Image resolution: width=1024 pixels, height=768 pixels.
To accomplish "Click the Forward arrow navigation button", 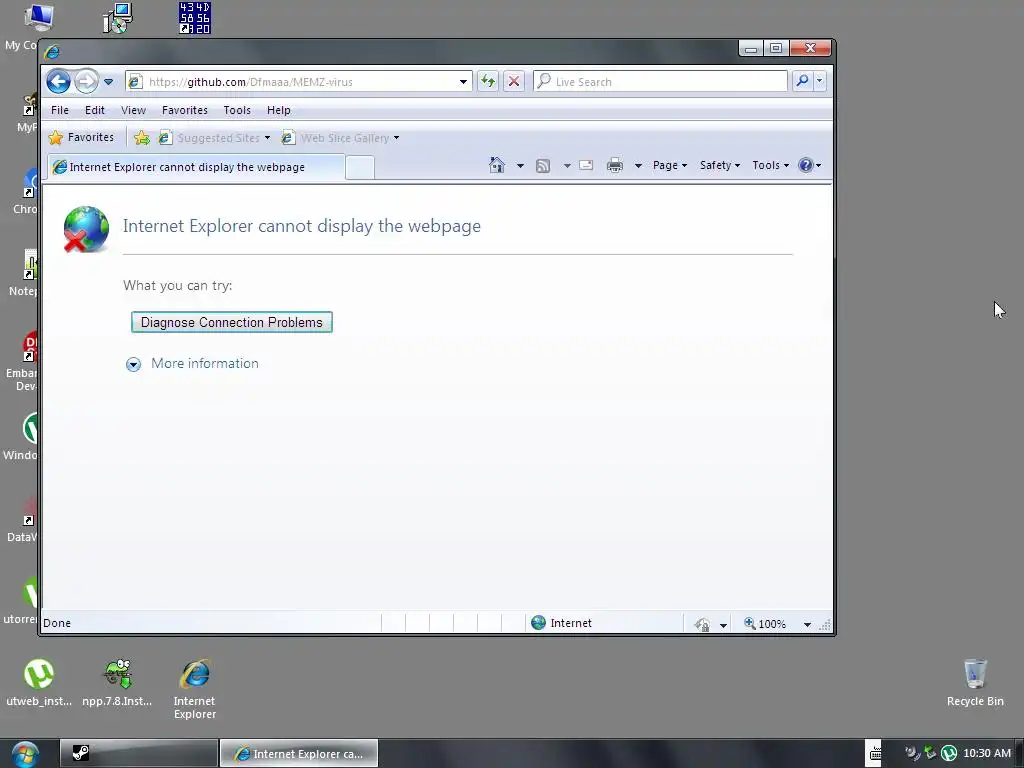I will click(86, 82).
